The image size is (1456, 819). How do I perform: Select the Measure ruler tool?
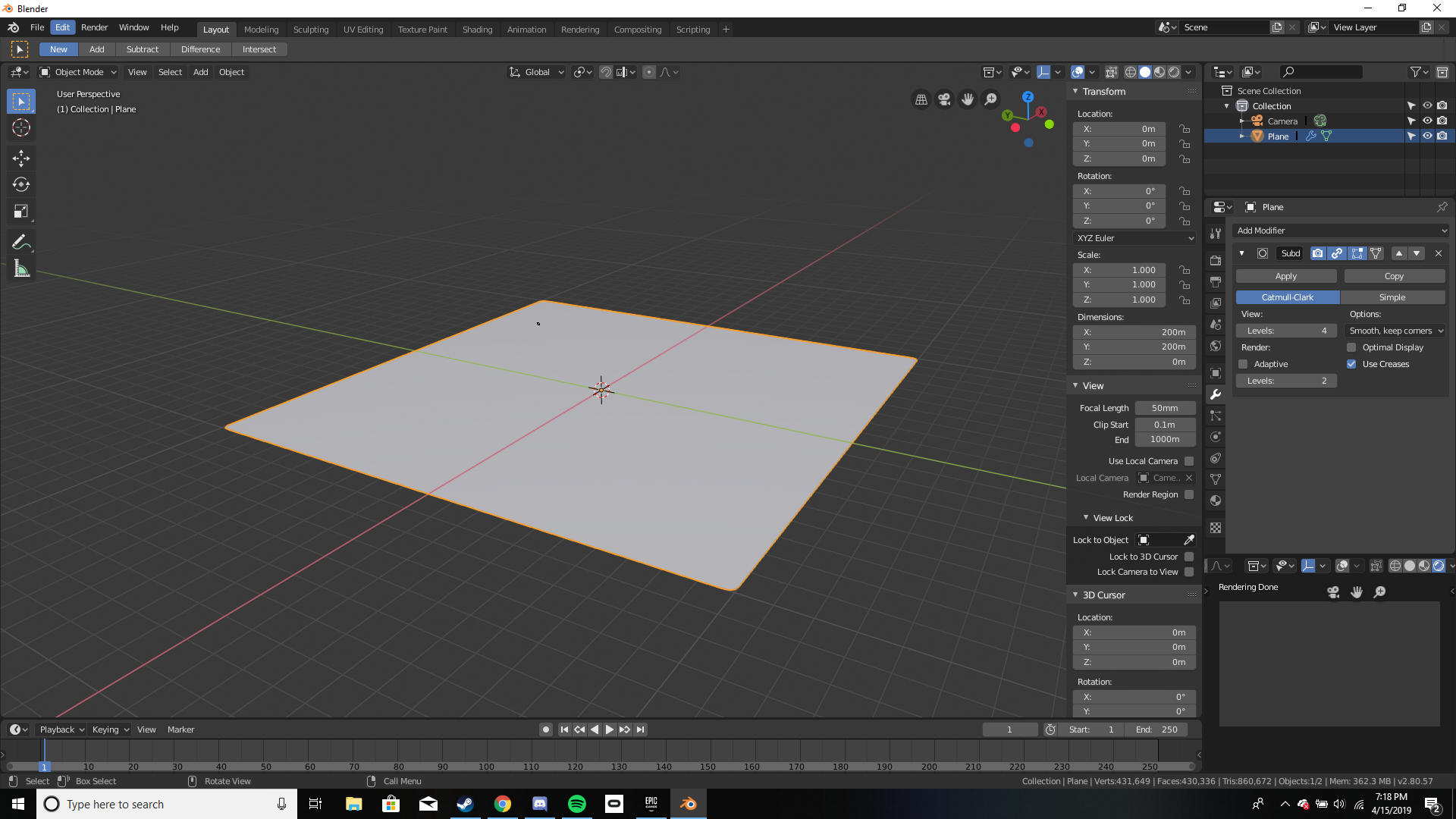click(21, 269)
